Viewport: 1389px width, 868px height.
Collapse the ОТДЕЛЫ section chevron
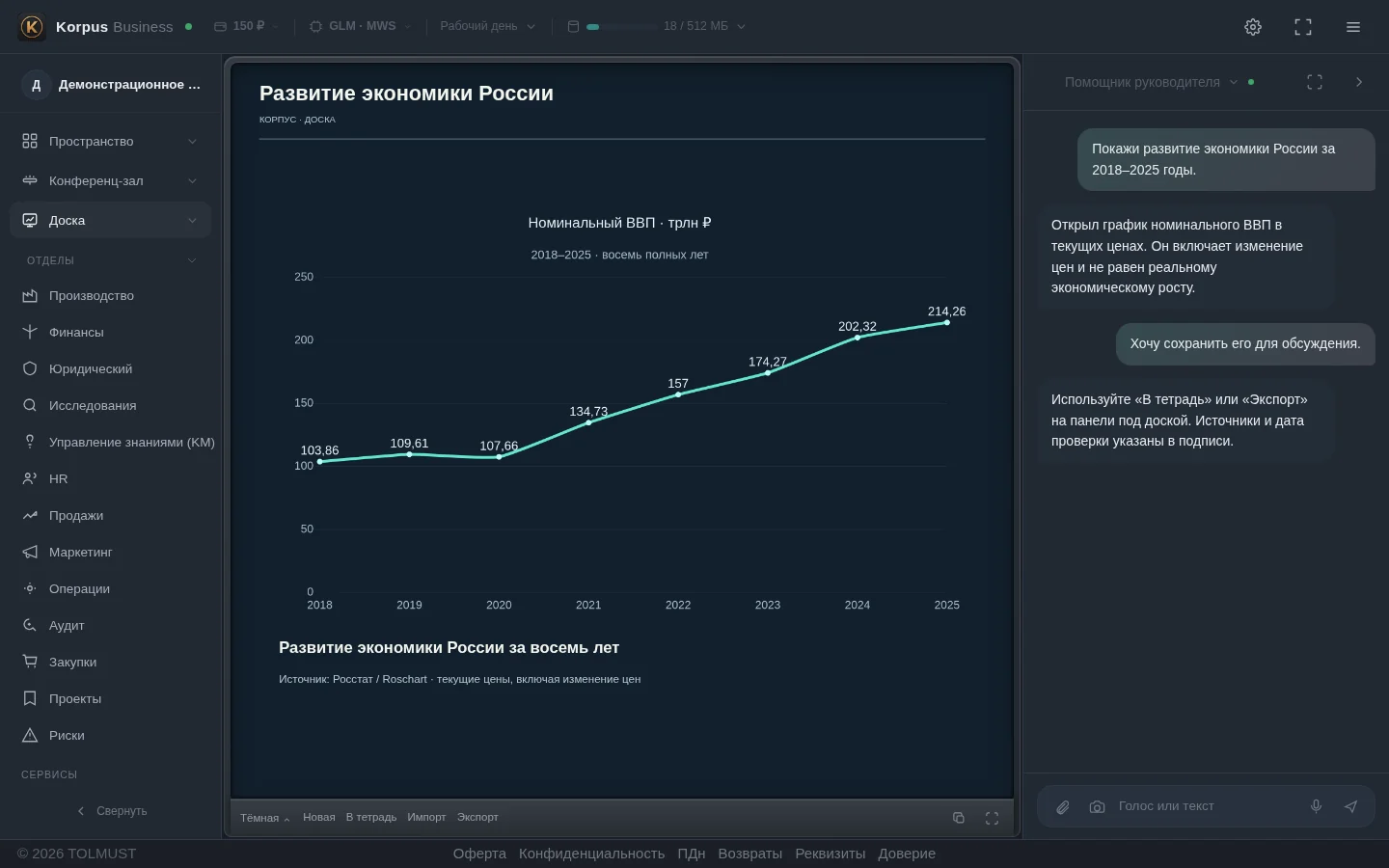192,260
